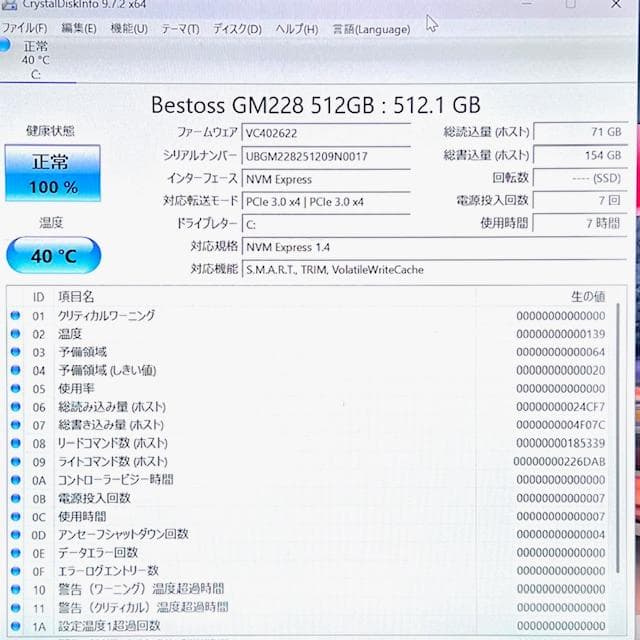640x640 pixels.
Task: Click the firmware field VC402622
Action: 326,133
